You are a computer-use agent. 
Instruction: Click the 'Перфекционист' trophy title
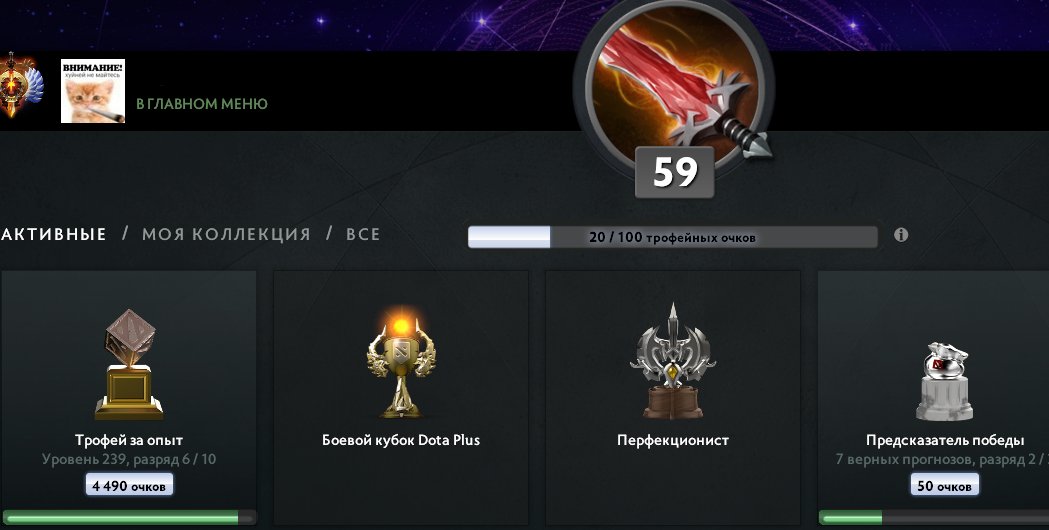(x=673, y=440)
